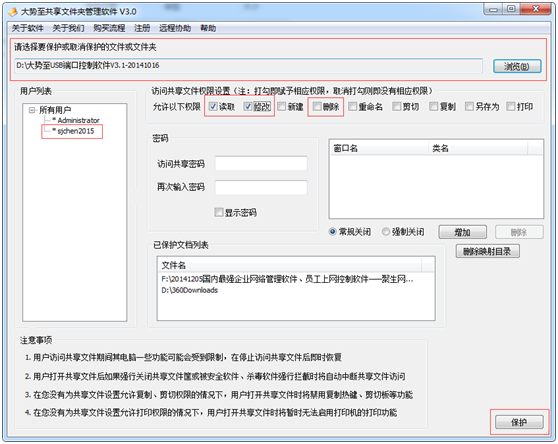Image resolution: width=558 pixels, height=444 pixels.
Task: Click the 浏览(B) button
Action: [x=517, y=66]
